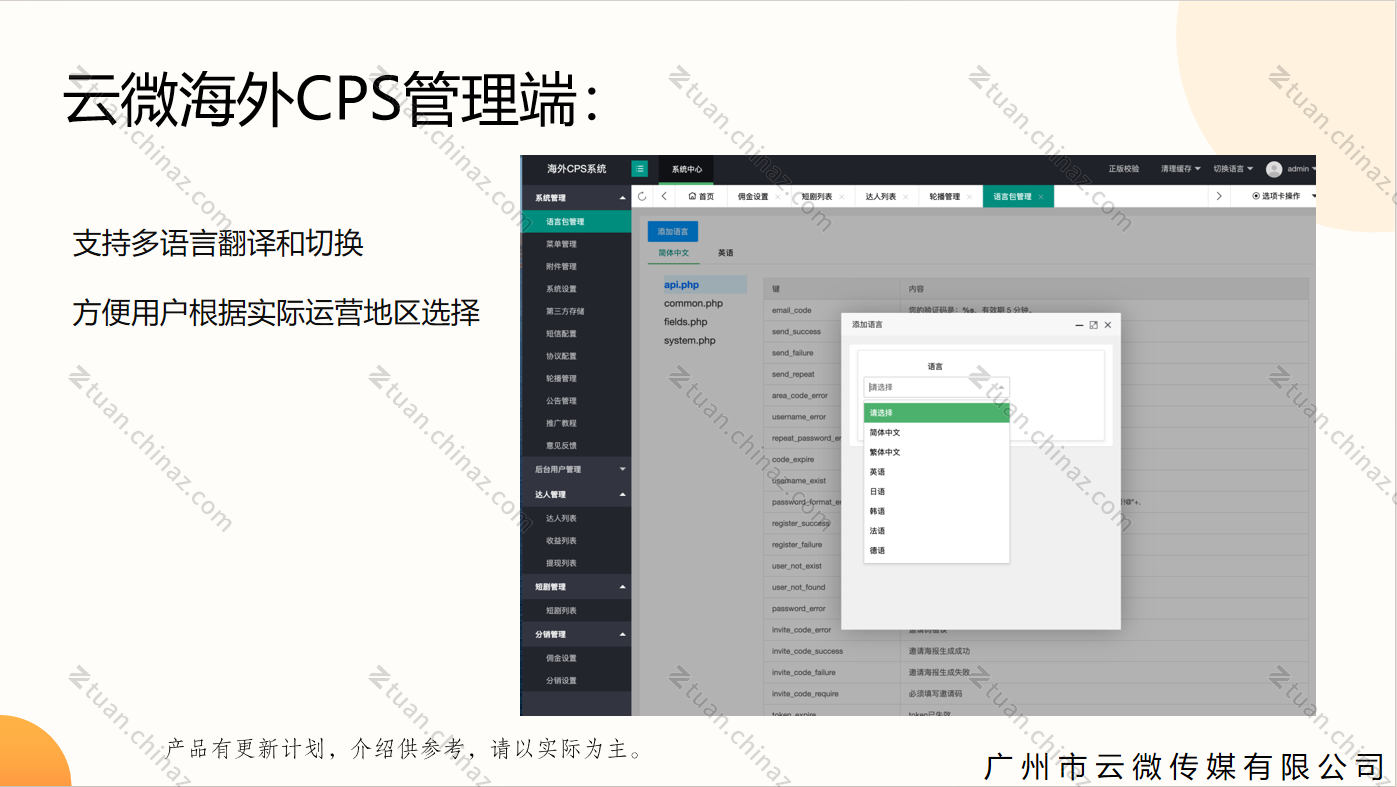Open 短信配置 in the sidebar
The image size is (1397, 787).
(x=577, y=334)
